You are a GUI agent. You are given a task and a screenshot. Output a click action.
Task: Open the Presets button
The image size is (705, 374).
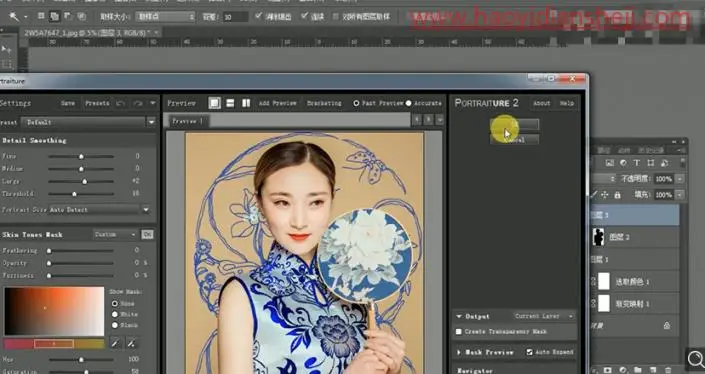click(97, 103)
